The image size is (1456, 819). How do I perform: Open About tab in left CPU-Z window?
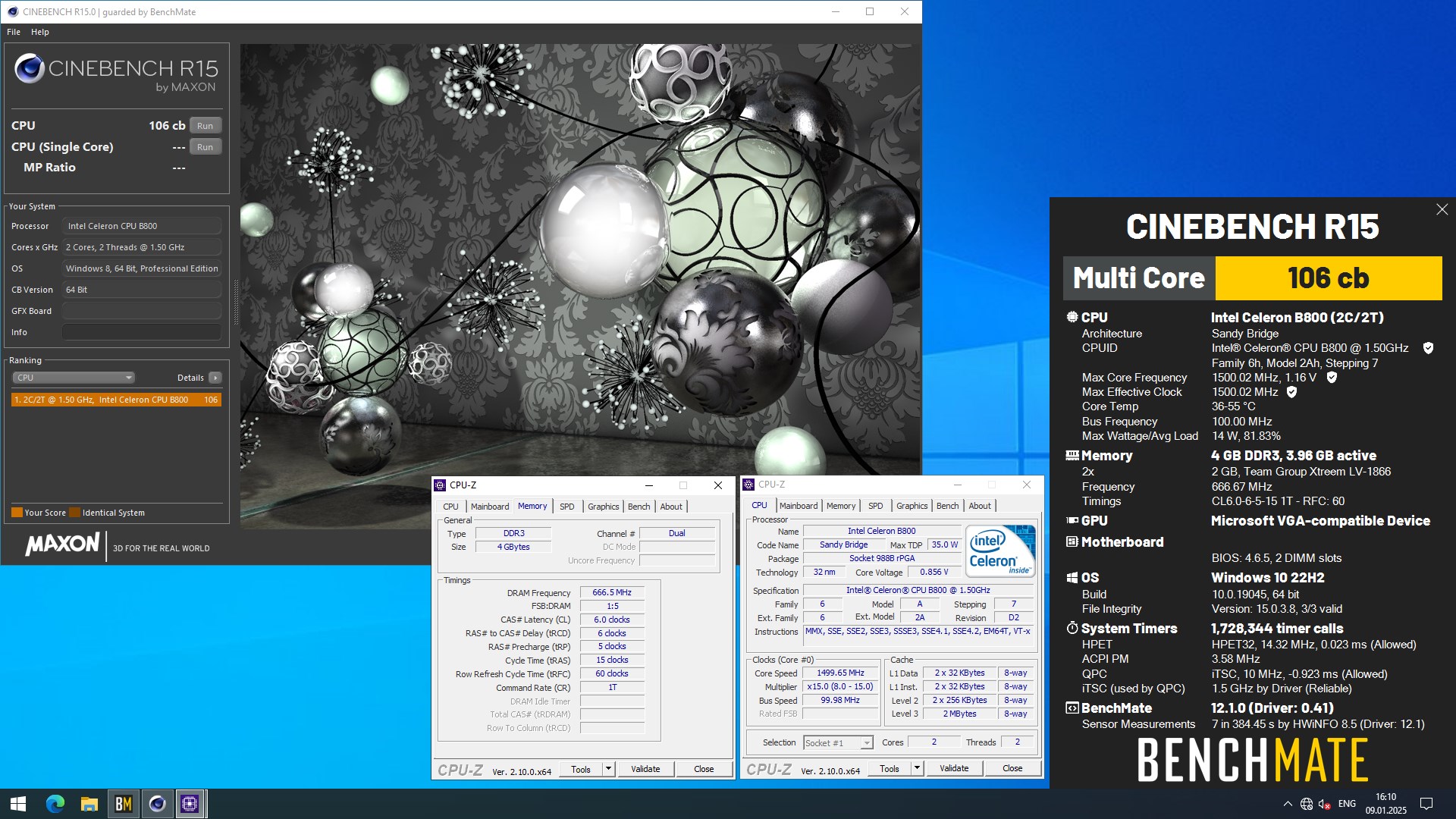pyautogui.click(x=671, y=507)
